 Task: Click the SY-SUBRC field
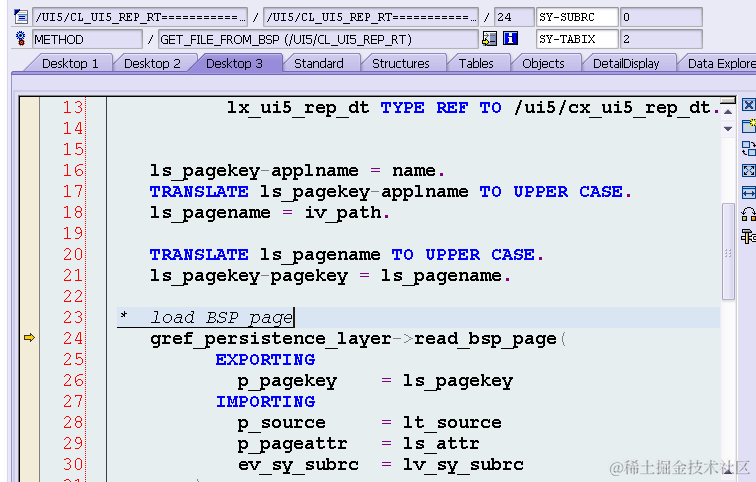(577, 17)
